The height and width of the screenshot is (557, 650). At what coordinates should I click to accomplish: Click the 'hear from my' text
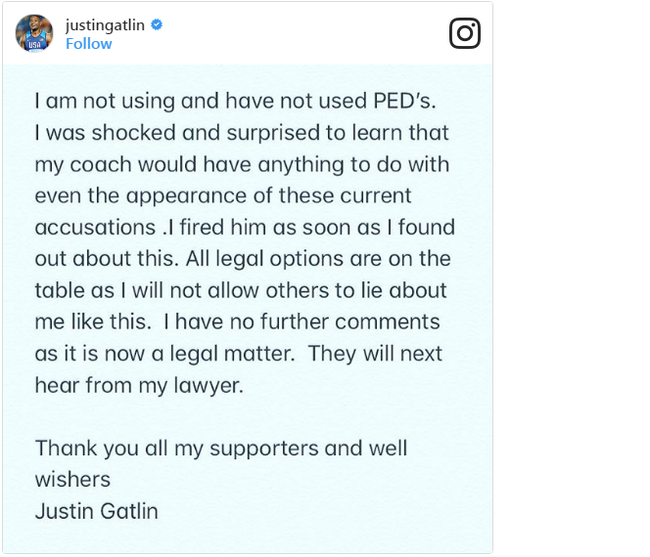pyautogui.click(x=101, y=386)
